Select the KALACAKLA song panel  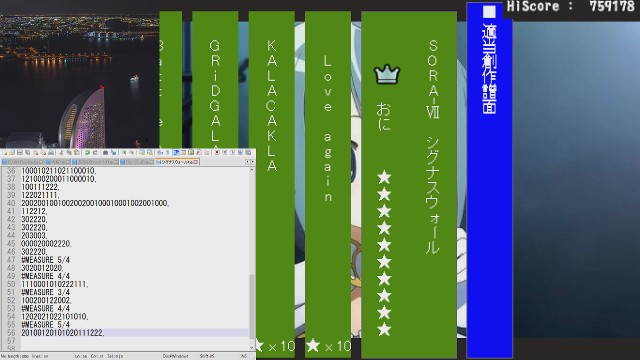(x=271, y=184)
